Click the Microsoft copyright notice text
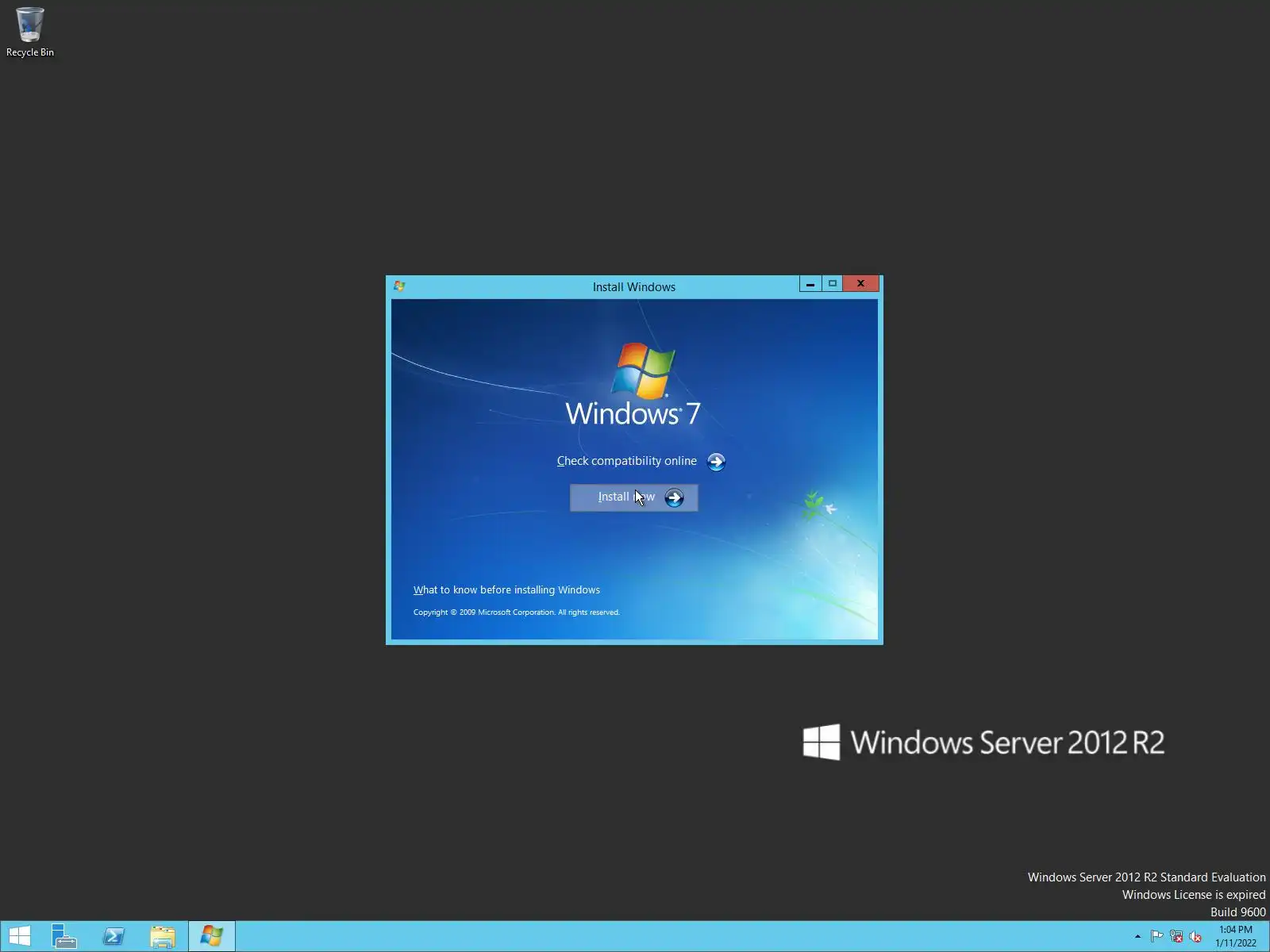 tap(517, 612)
